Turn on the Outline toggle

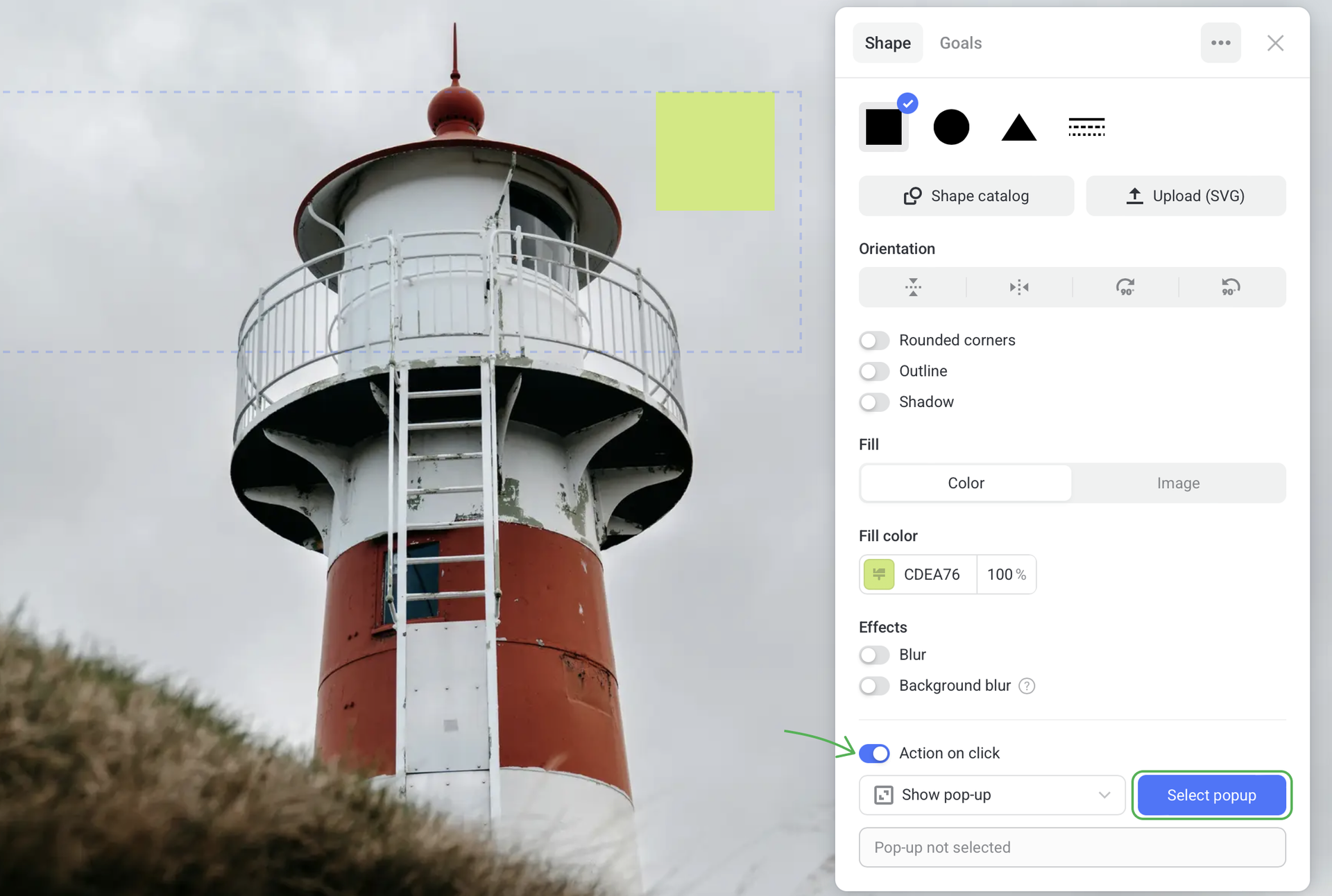[x=874, y=371]
